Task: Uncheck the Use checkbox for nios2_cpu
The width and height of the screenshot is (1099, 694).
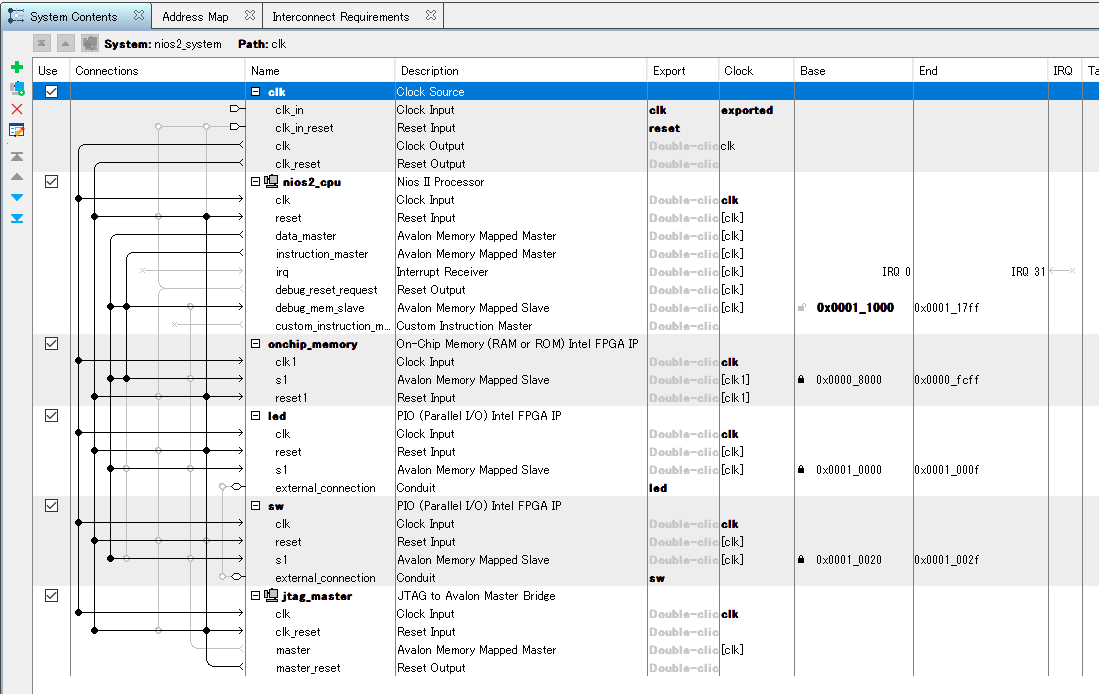Action: pos(52,182)
